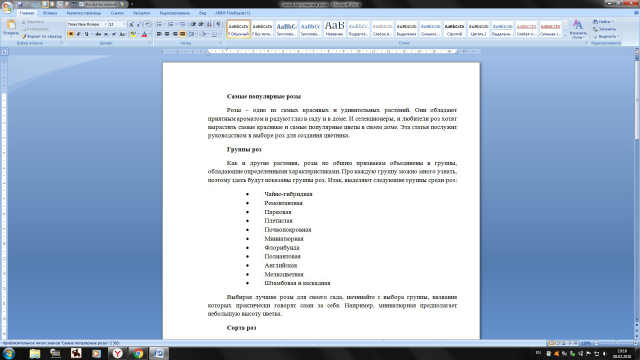The height and width of the screenshot is (360, 640).
Task: Apply red font color
Action: [x=144, y=34]
